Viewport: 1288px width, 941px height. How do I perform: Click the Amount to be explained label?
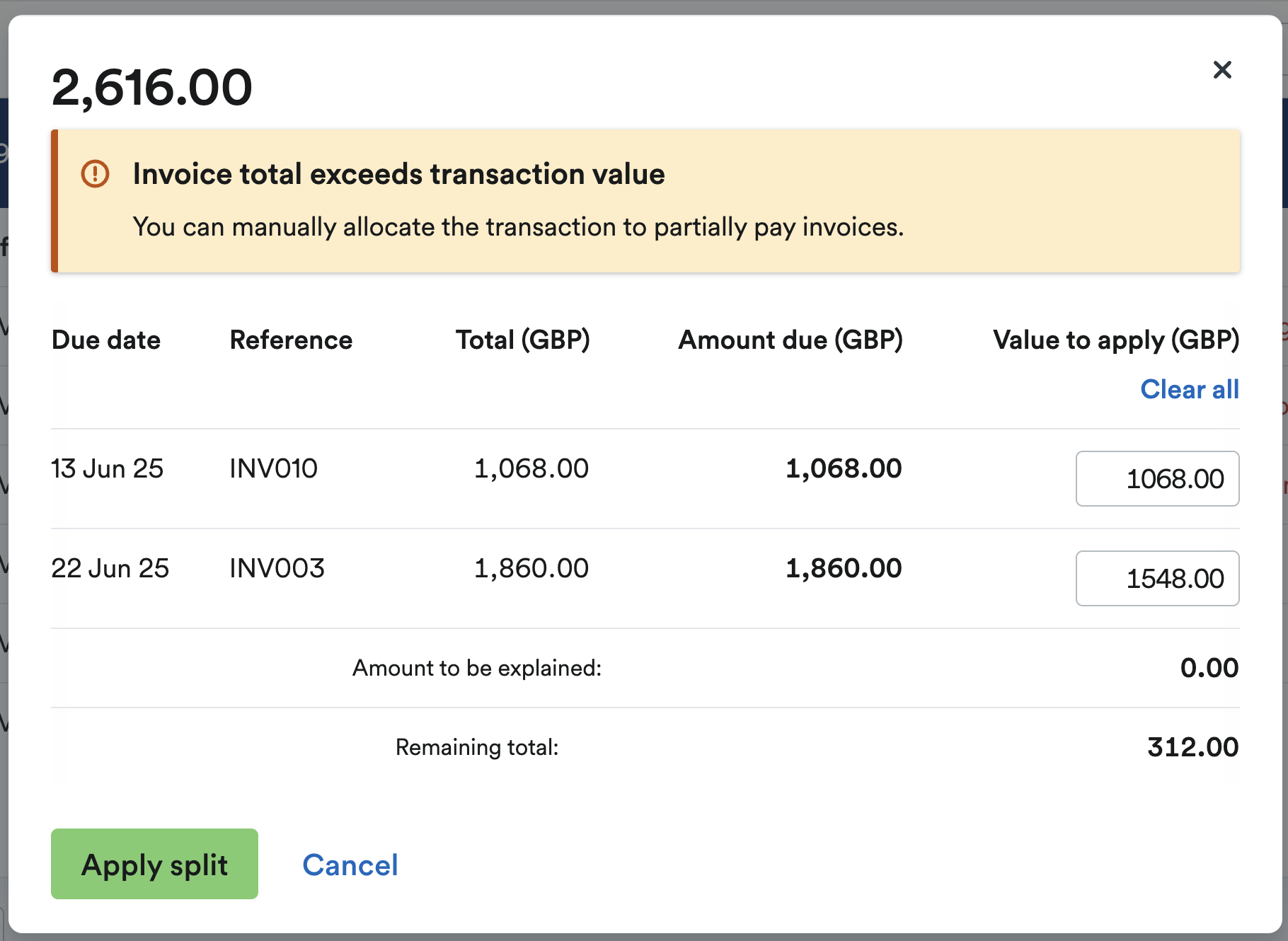(x=477, y=668)
